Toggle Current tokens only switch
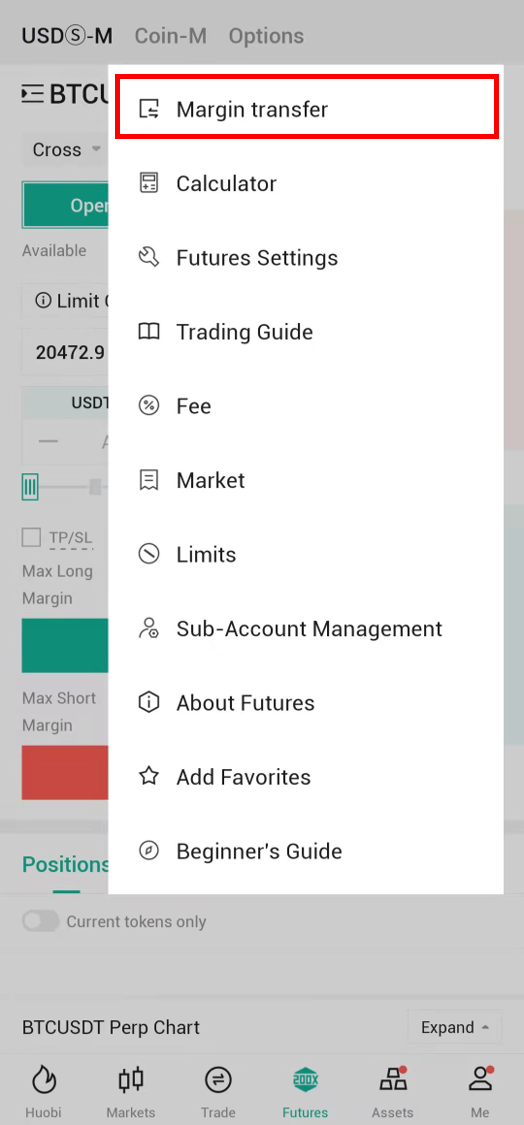The height and width of the screenshot is (1125, 524). (x=40, y=921)
